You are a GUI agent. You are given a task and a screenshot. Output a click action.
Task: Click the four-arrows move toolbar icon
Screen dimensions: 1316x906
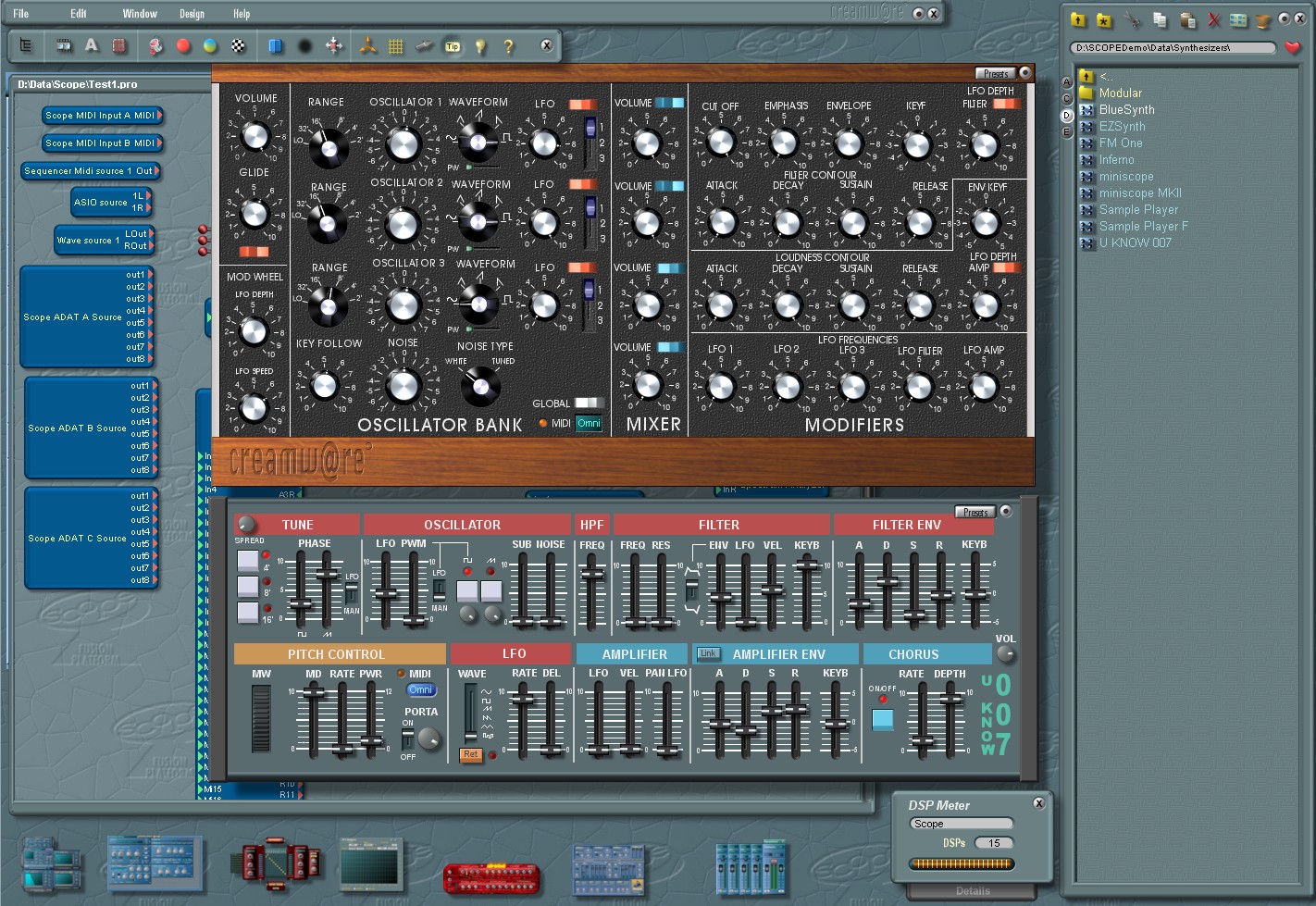point(334,45)
